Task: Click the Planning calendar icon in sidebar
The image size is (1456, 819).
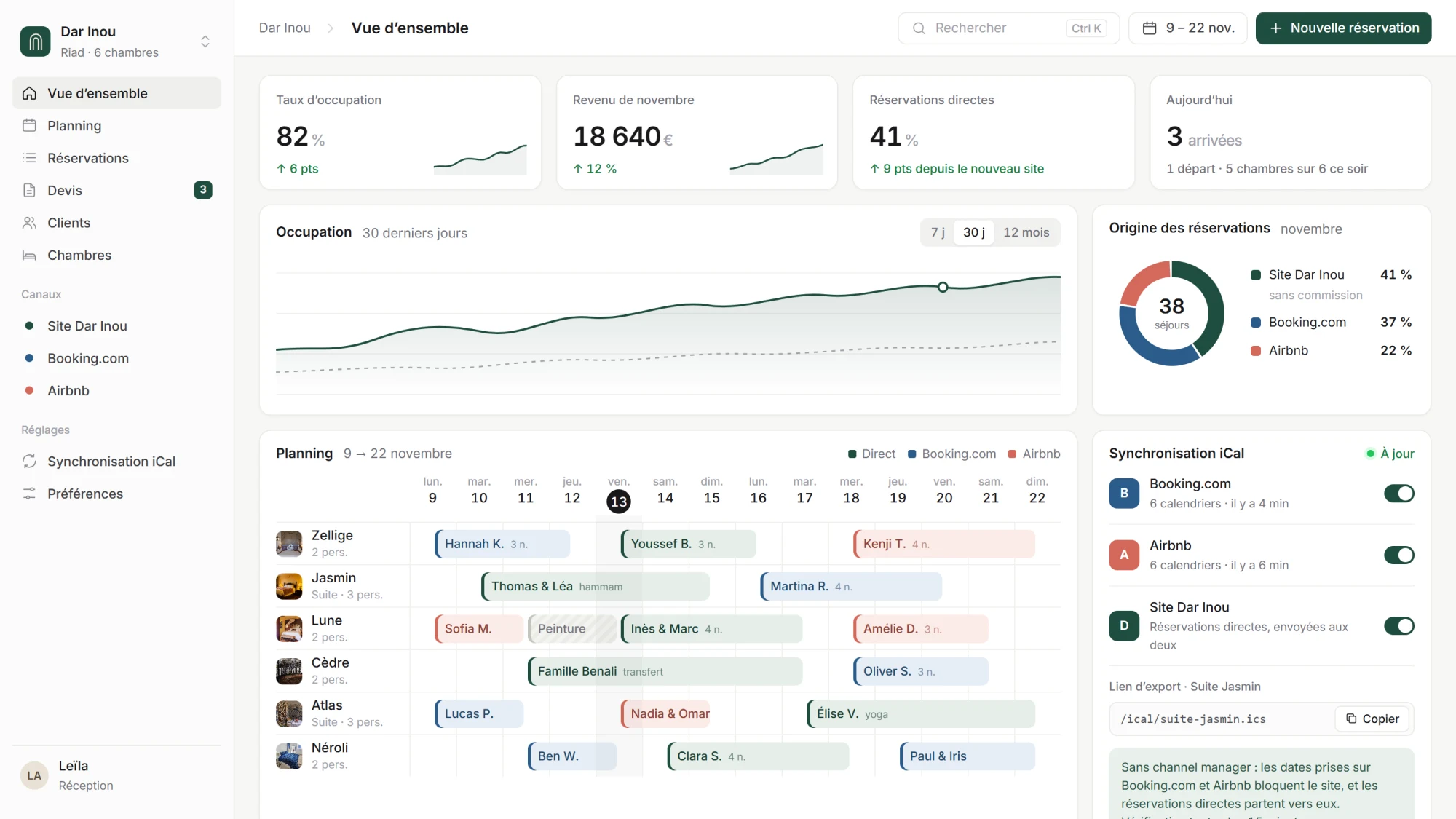Action: pyautogui.click(x=29, y=125)
